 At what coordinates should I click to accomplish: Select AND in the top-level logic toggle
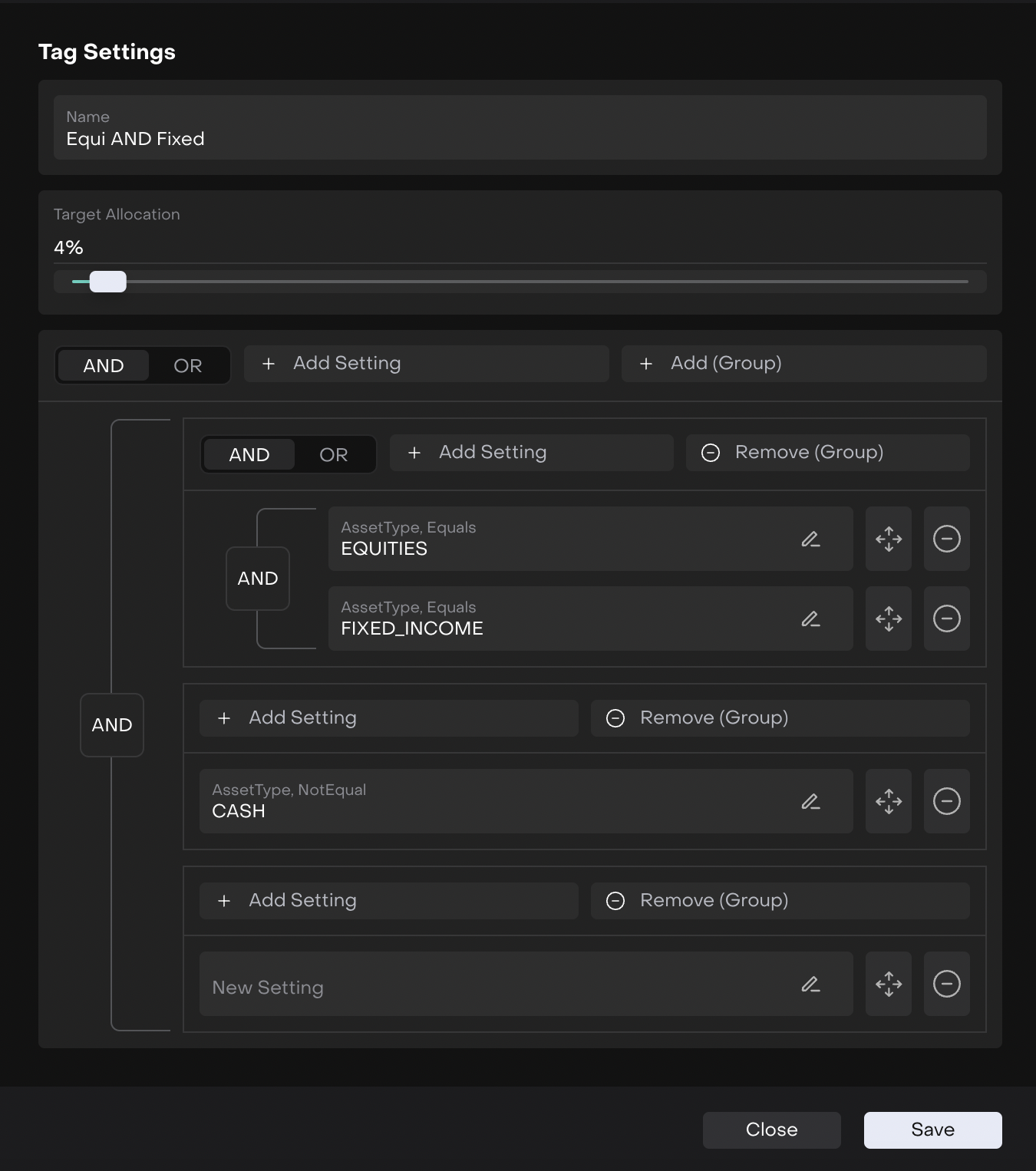click(104, 366)
